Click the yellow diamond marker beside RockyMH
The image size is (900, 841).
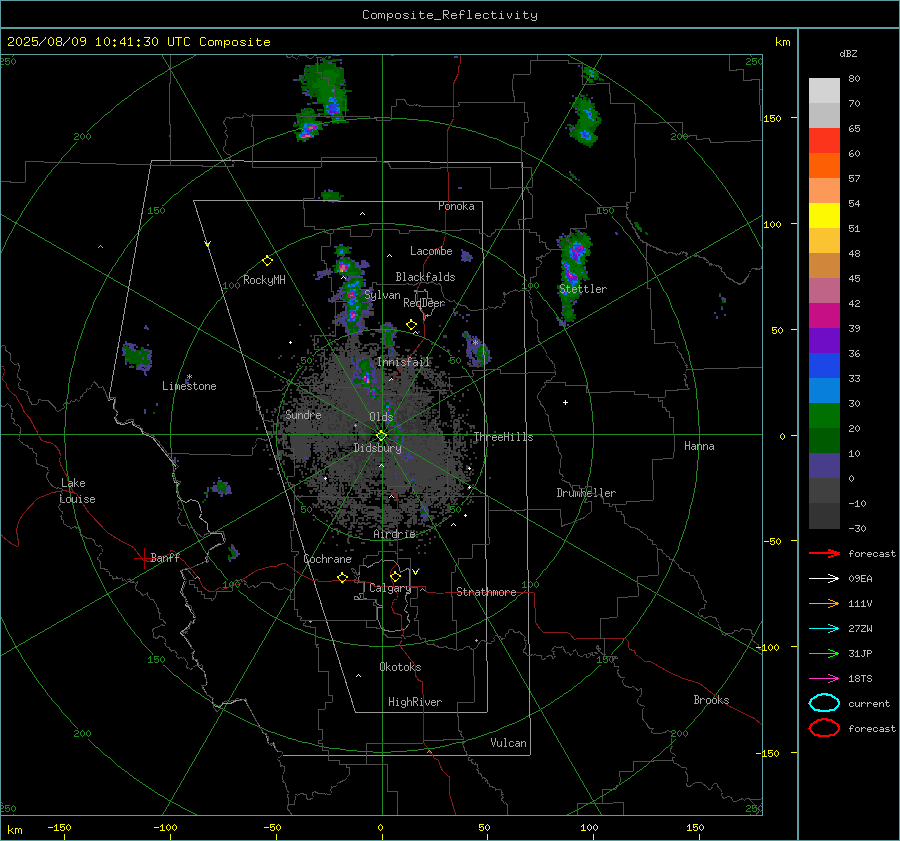pos(267,261)
